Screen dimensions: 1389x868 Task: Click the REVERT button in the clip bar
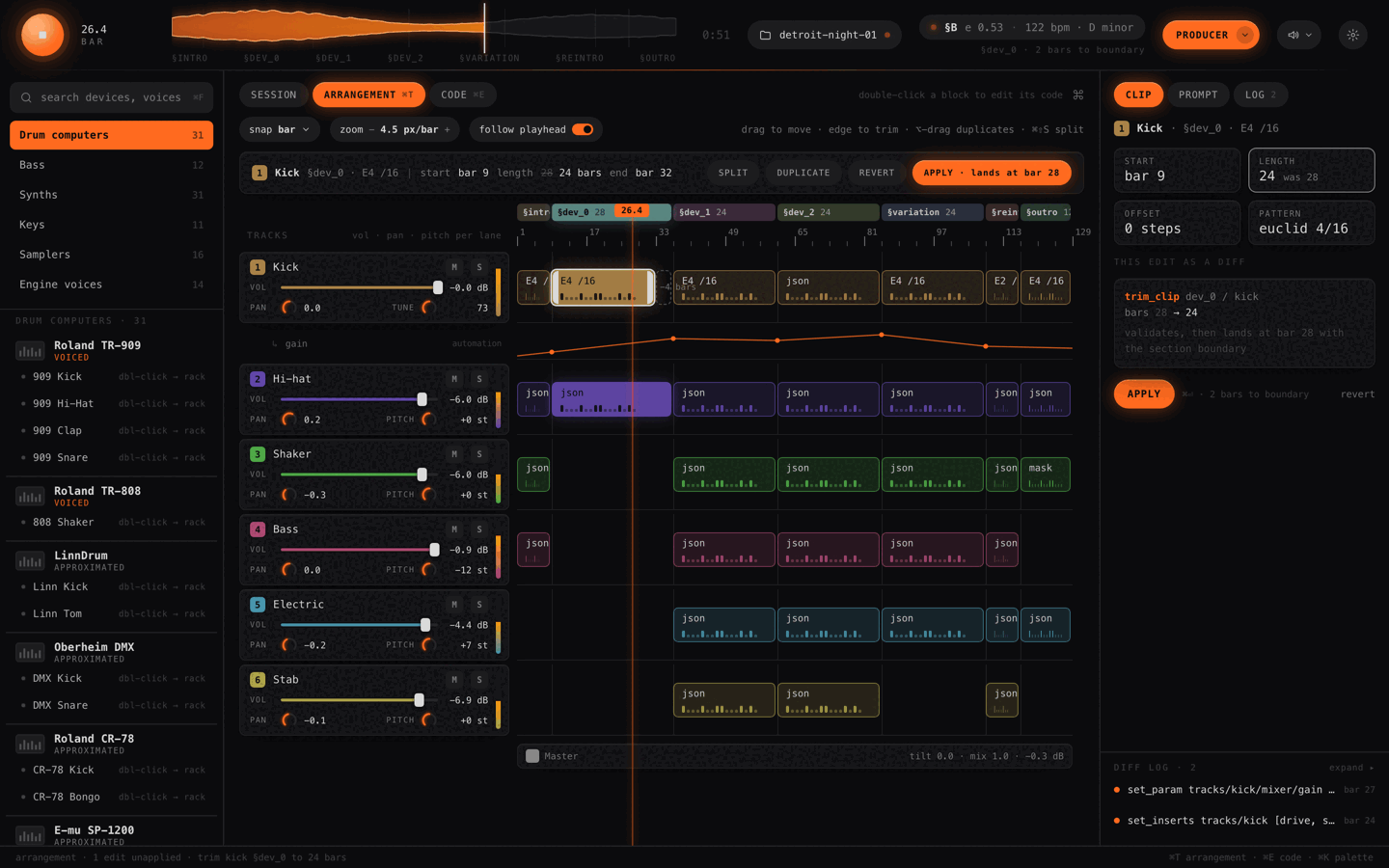(877, 173)
